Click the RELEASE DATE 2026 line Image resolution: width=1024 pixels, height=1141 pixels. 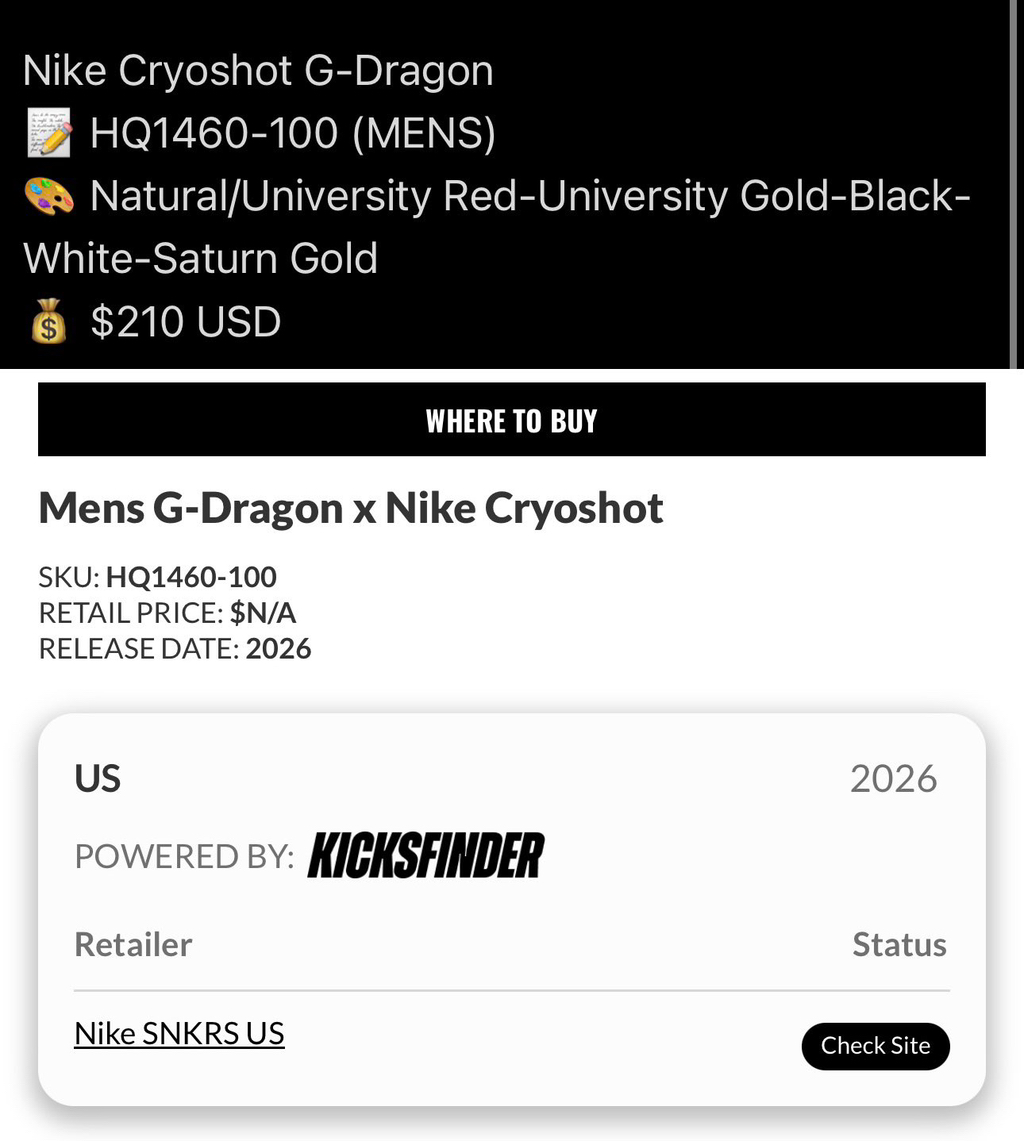(x=175, y=648)
